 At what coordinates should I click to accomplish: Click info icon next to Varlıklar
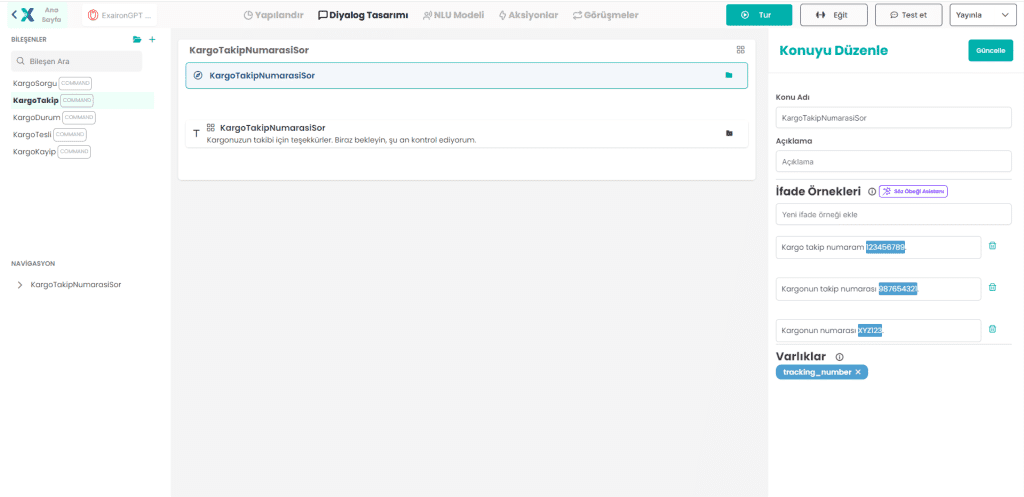[x=840, y=357]
